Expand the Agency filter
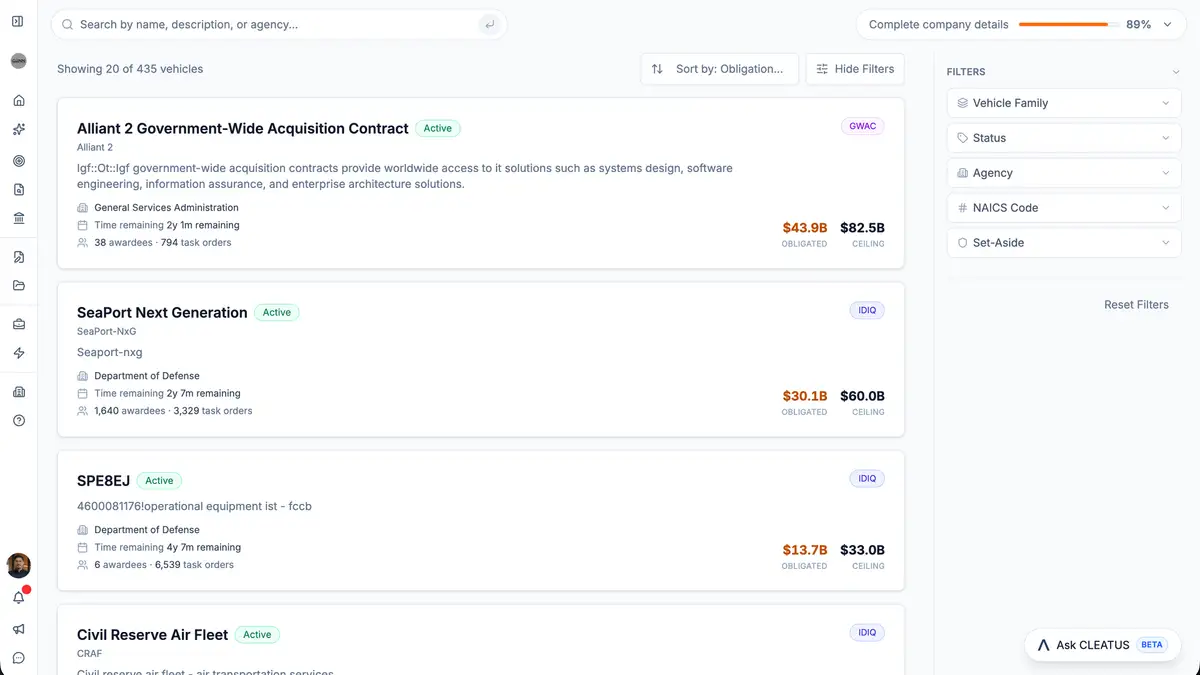The height and width of the screenshot is (675, 1200). click(1063, 173)
